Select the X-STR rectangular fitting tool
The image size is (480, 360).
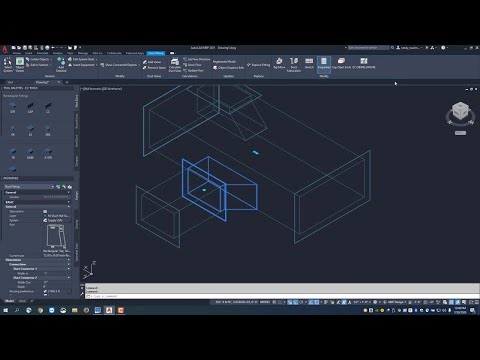point(48,153)
